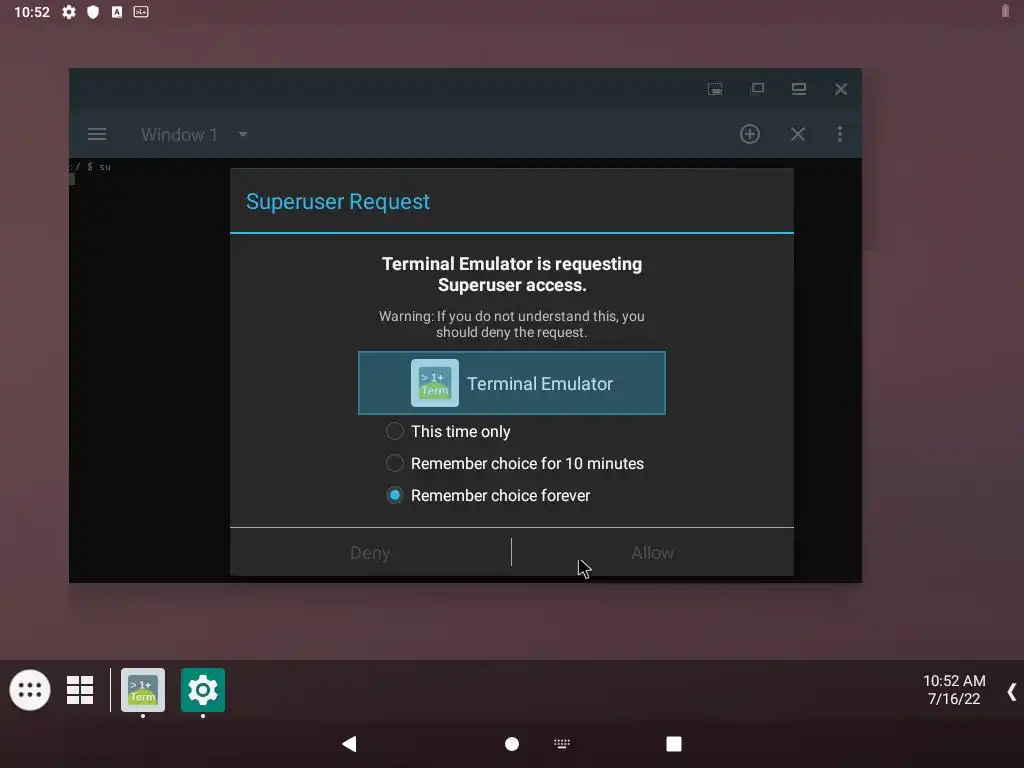The height and width of the screenshot is (768, 1024).
Task: Click the Terminal Emulator icon inside dialog
Action: [x=435, y=383]
